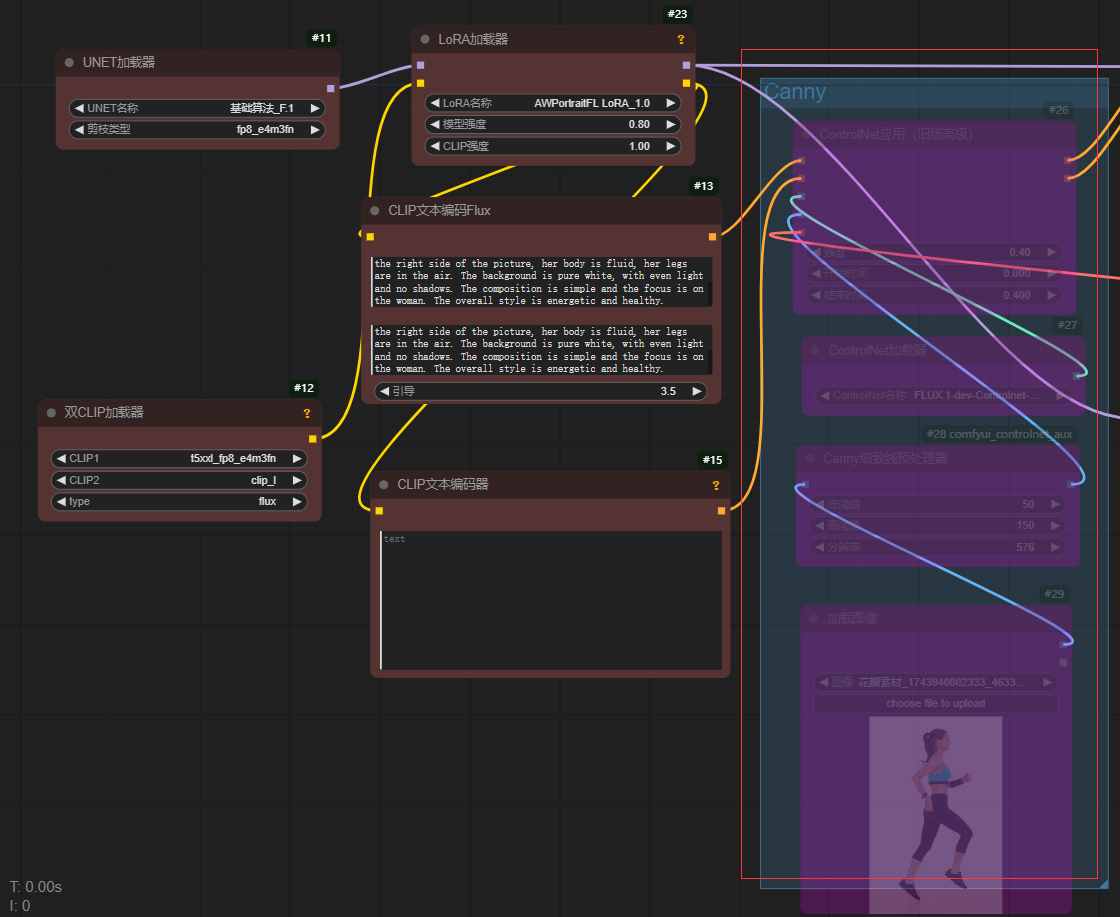Open help for CLIP文本编码器 node

click(716, 486)
